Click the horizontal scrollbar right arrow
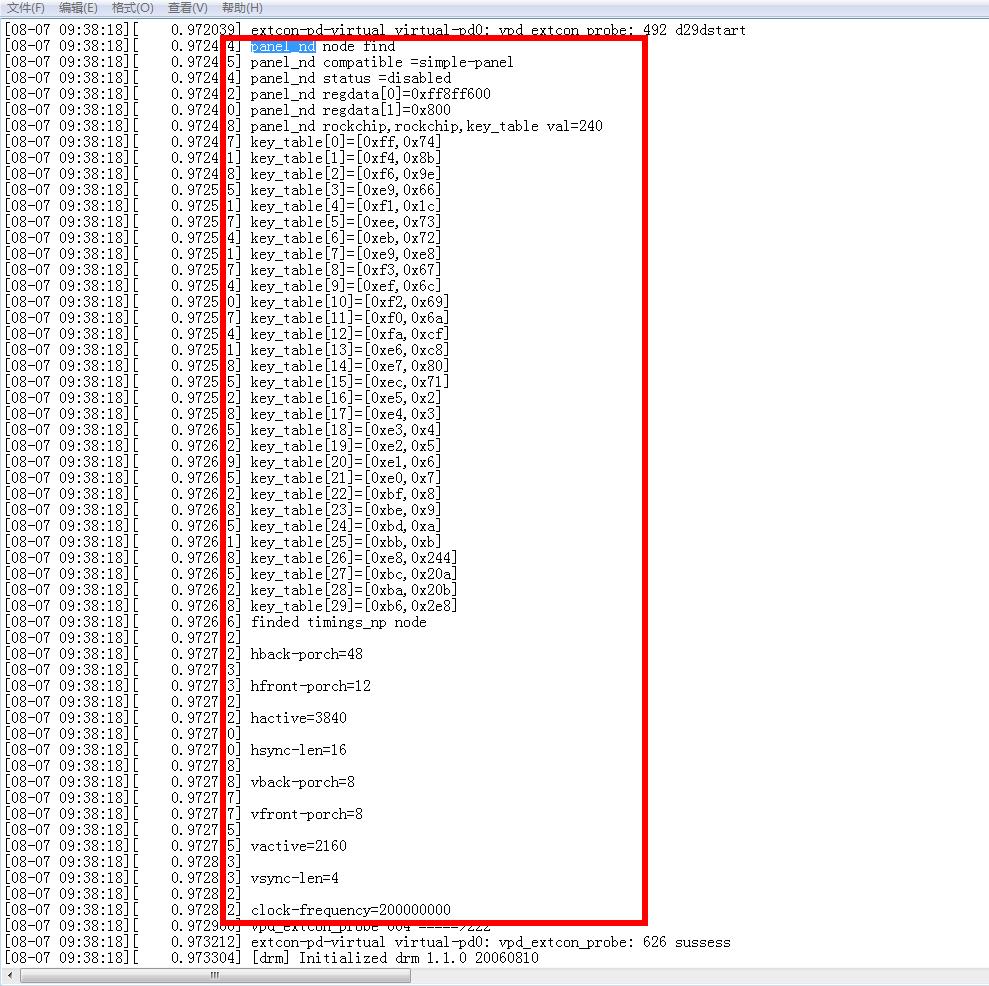This screenshot has width=989, height=986. point(982,975)
